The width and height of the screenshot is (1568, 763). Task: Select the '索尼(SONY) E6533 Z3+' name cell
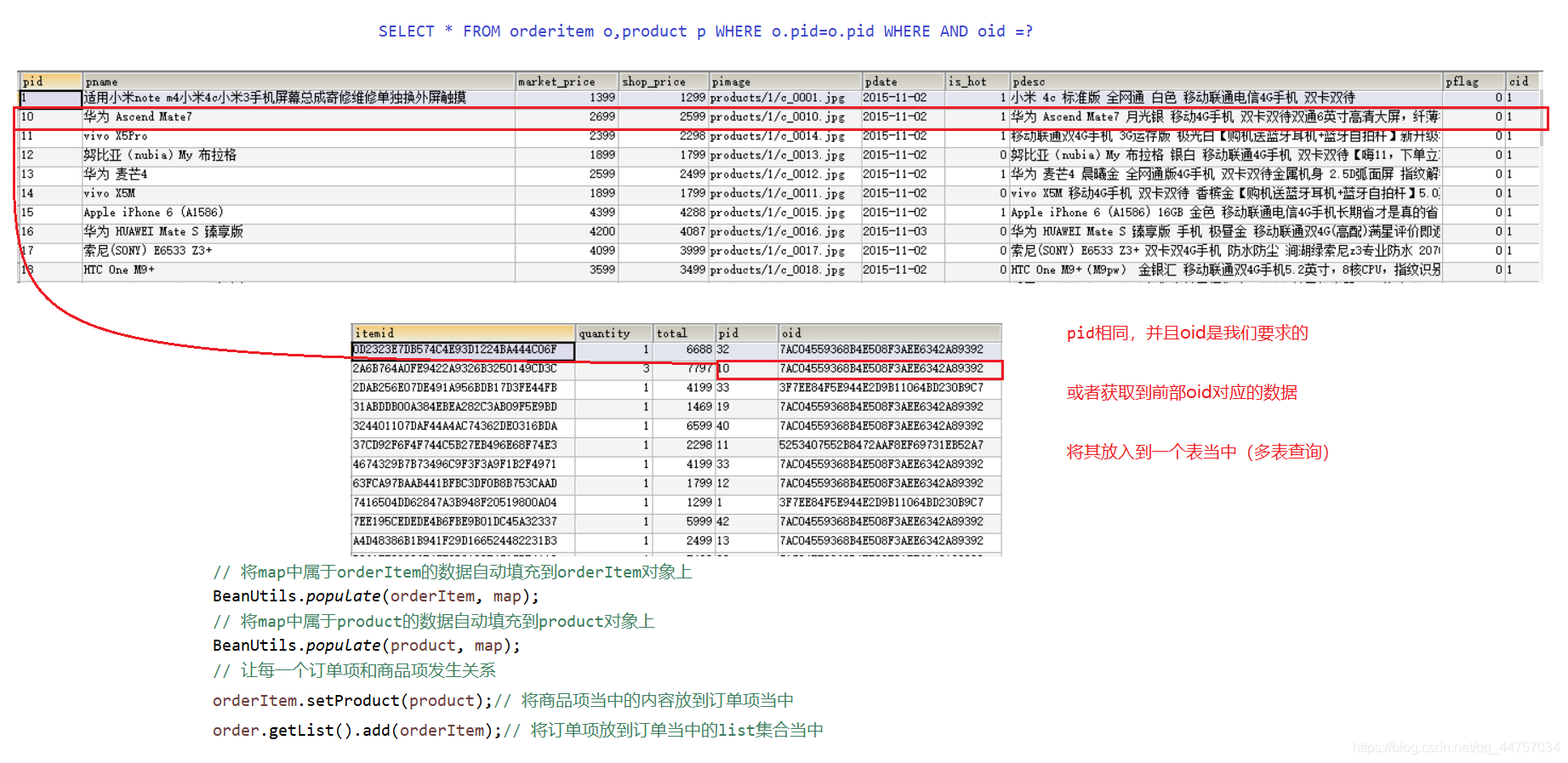pyautogui.click(x=299, y=251)
